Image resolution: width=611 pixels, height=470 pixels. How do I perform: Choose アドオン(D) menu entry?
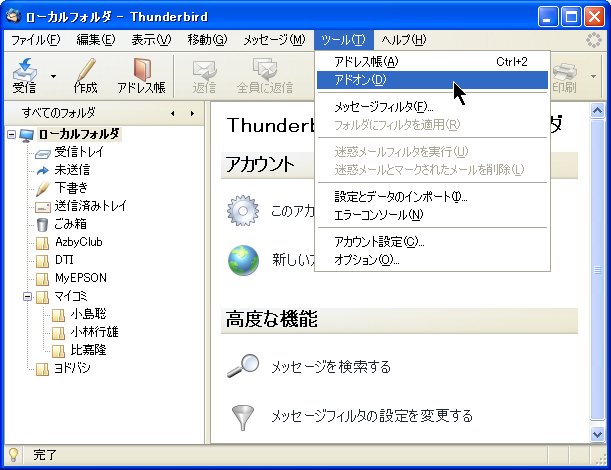click(x=433, y=80)
